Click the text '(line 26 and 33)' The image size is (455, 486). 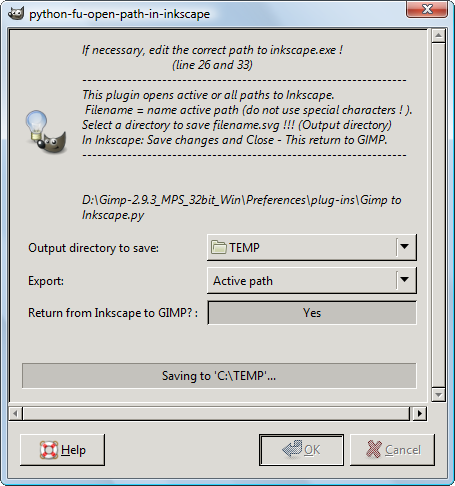tap(212, 65)
